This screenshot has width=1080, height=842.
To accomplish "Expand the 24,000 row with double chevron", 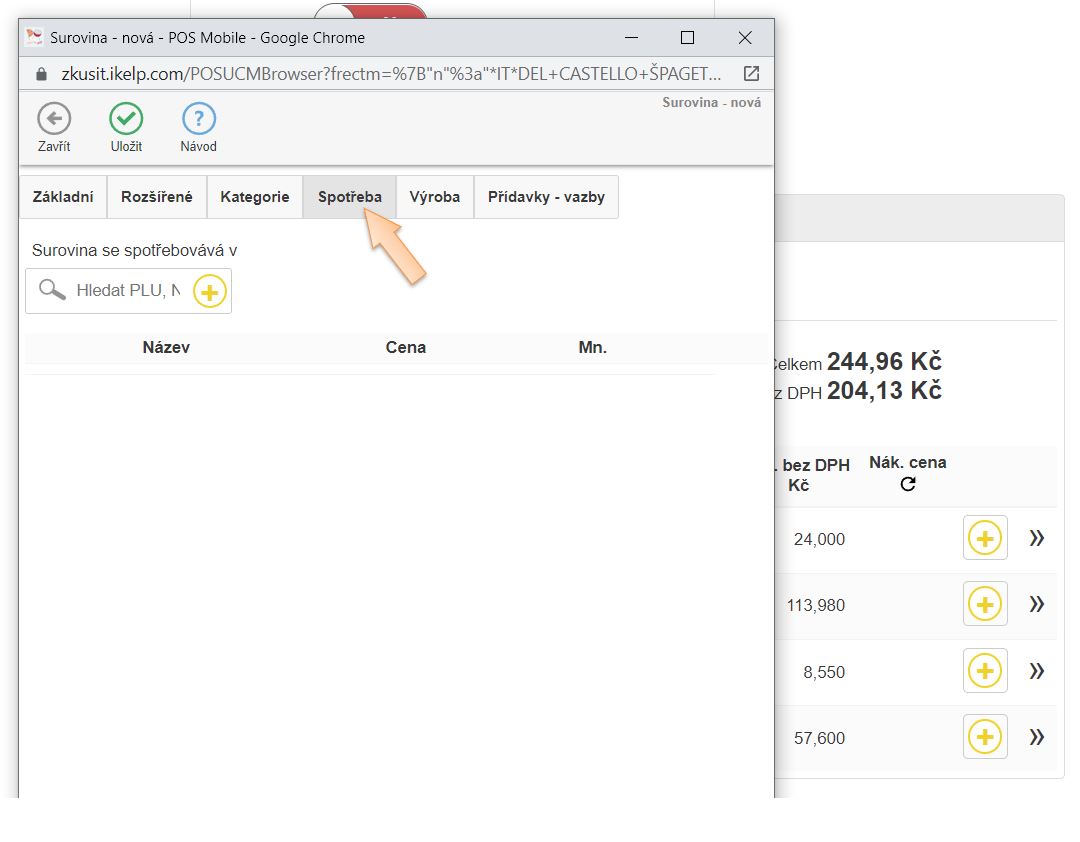I will click(1037, 539).
